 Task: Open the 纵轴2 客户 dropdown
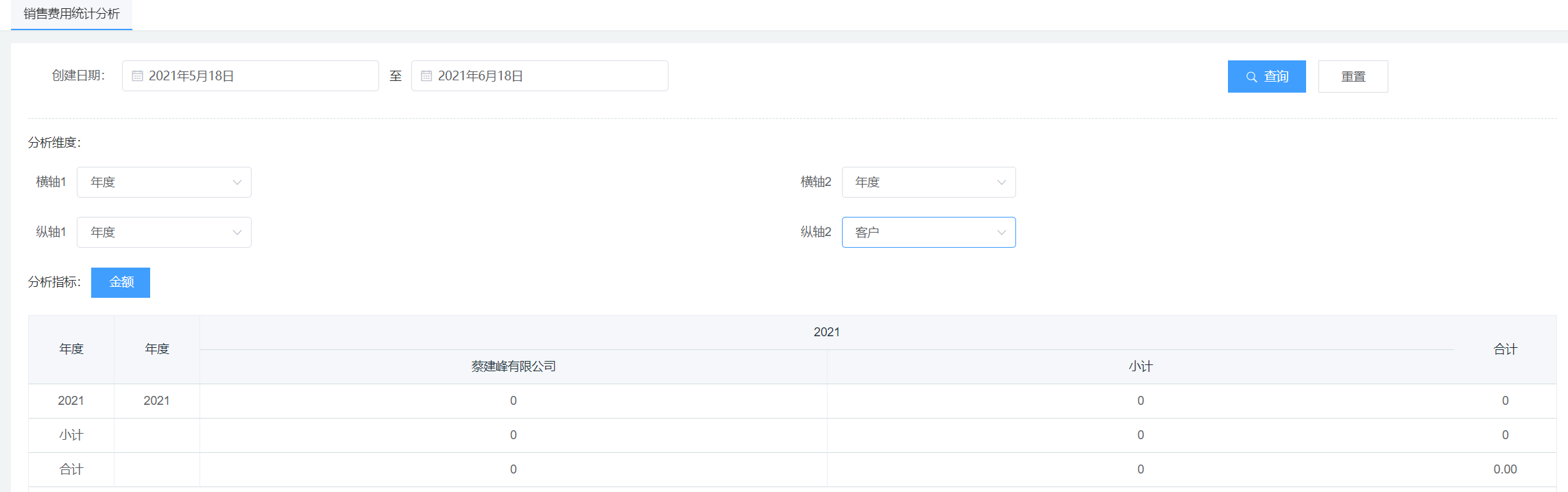point(928,233)
